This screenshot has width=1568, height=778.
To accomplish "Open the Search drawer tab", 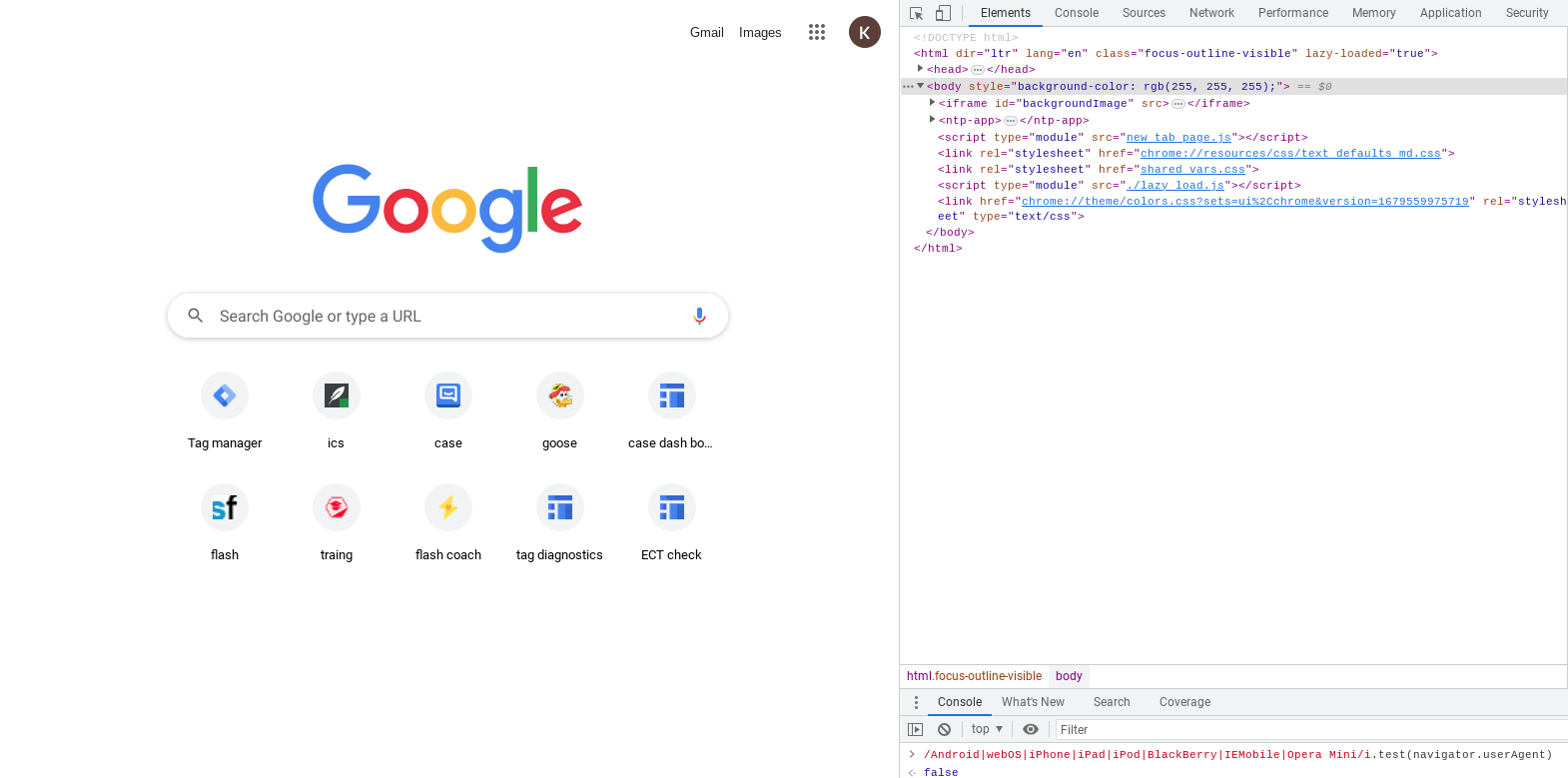I will click(x=1112, y=702).
